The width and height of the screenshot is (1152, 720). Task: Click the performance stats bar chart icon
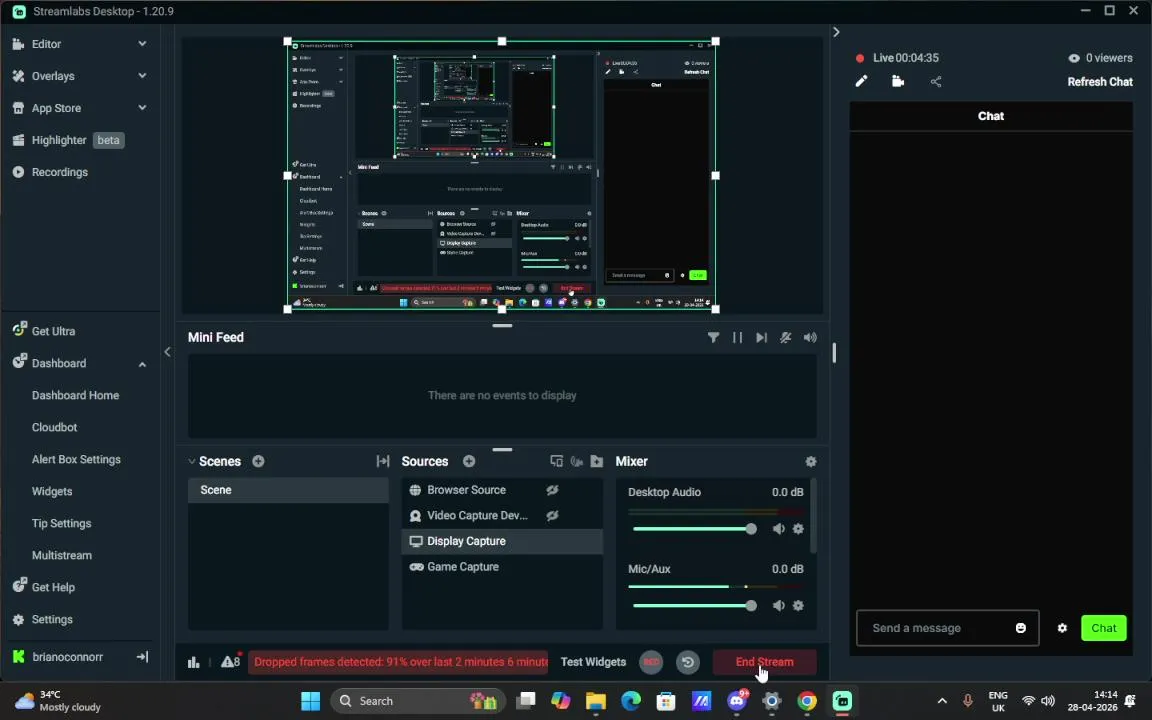coord(193,662)
